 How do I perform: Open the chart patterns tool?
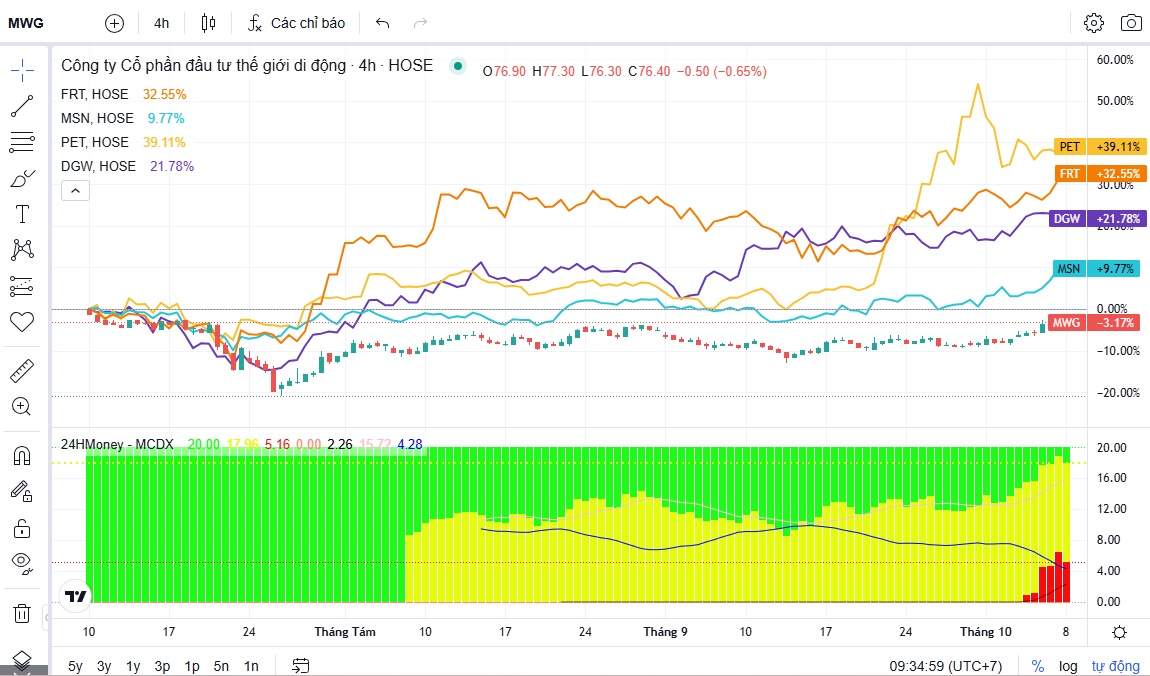point(22,249)
